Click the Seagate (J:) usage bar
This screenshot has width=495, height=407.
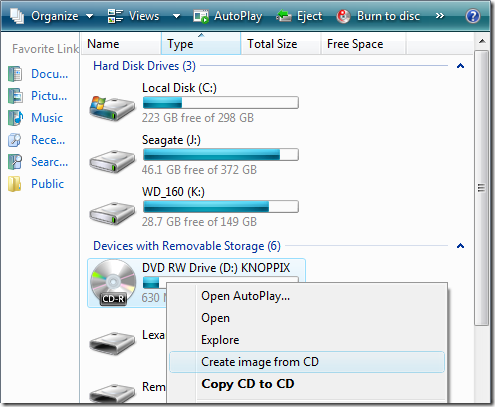coord(221,155)
